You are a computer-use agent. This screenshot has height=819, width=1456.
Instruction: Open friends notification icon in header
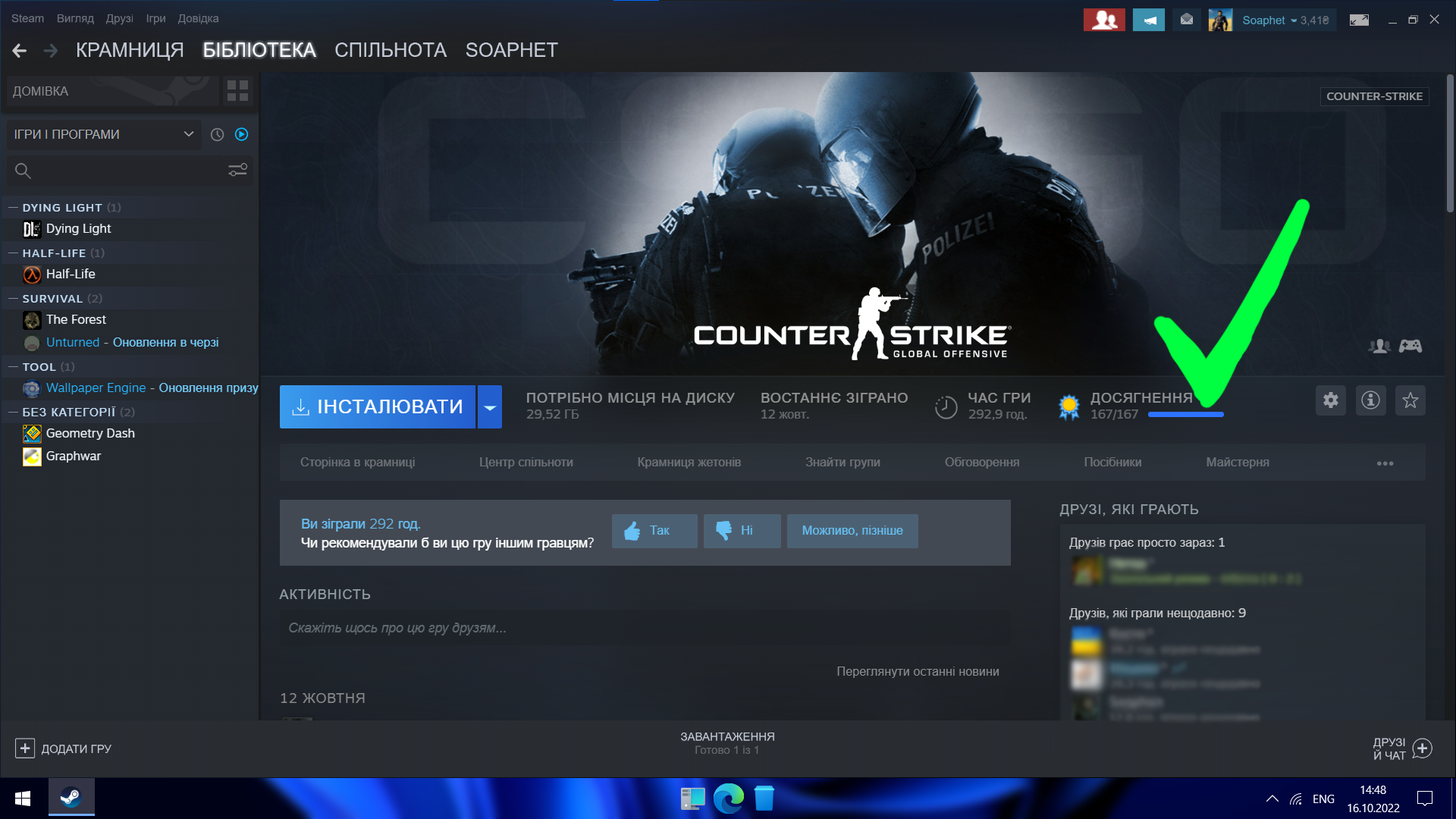coord(1103,20)
